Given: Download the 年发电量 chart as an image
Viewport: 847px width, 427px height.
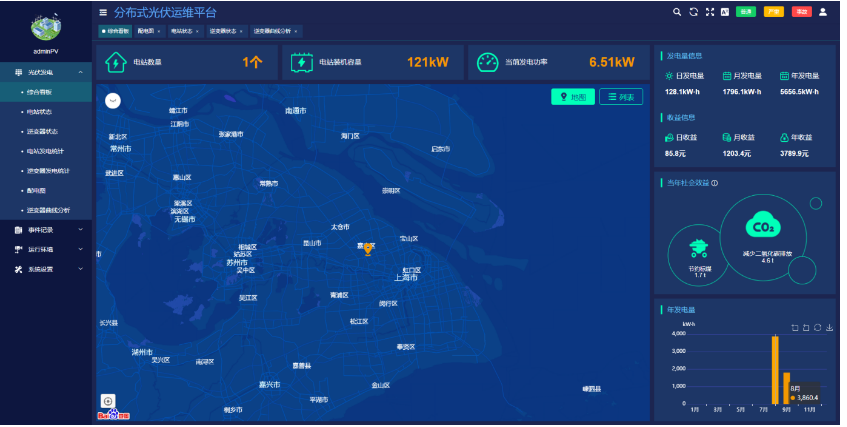Looking at the screenshot, I should (x=829, y=327).
